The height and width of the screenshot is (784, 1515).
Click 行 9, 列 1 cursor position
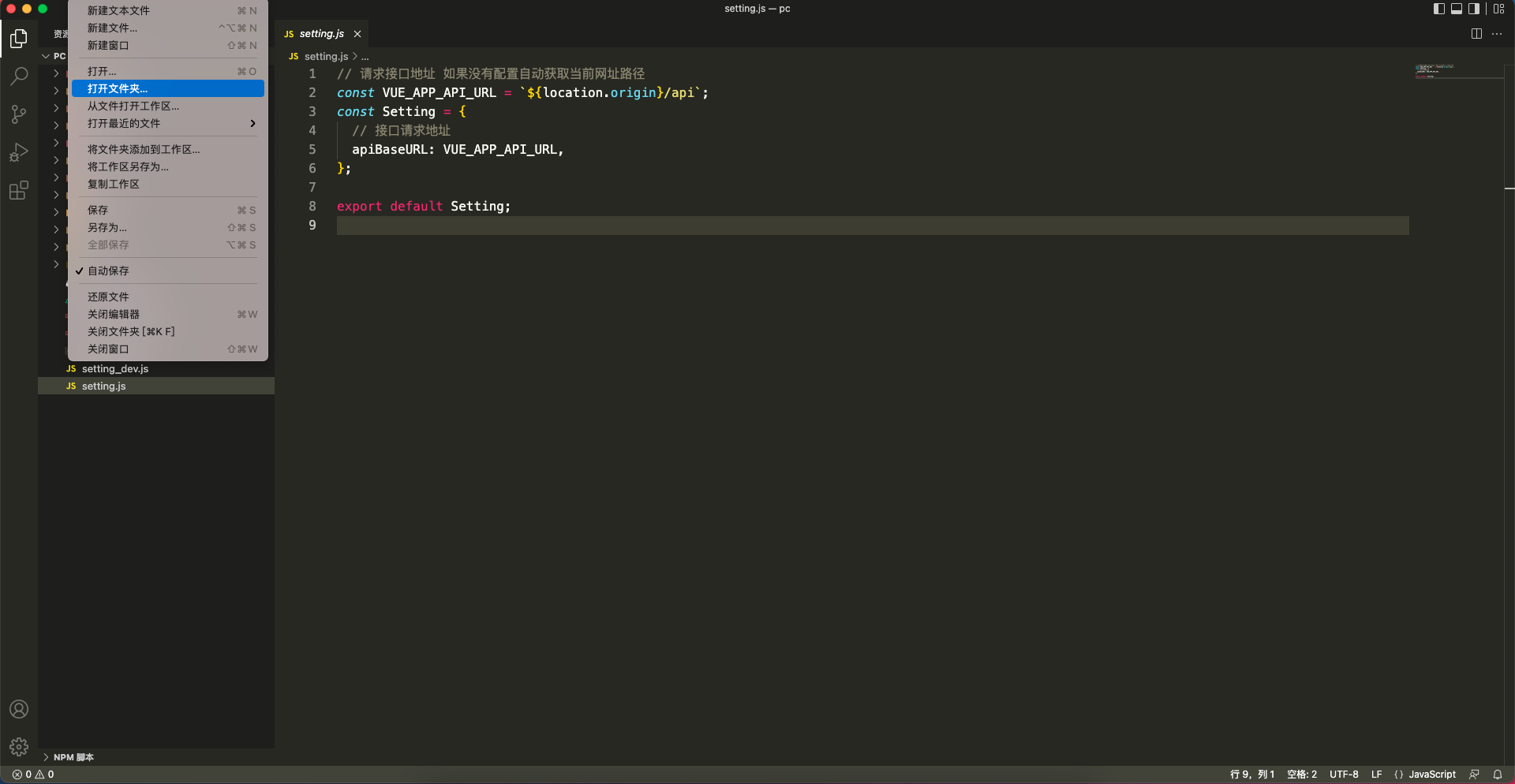coord(1252,775)
